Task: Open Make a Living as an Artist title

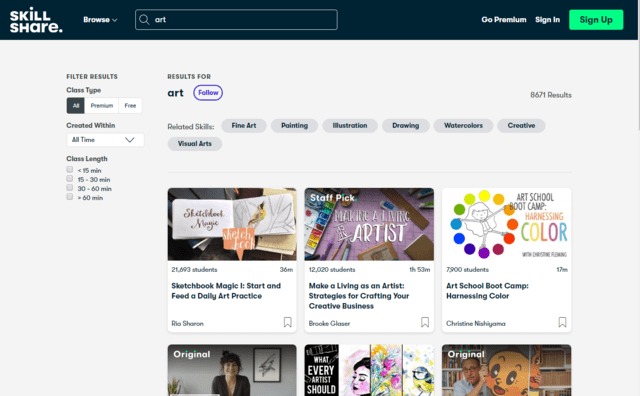Action: pos(359,296)
